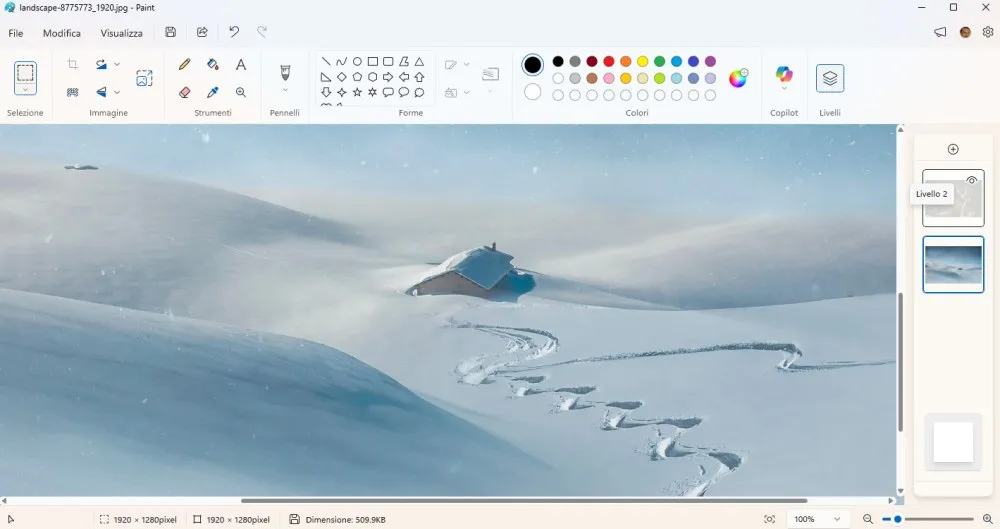The height and width of the screenshot is (529, 1000).
Task: Click the flip image icon
Action: [101, 92]
